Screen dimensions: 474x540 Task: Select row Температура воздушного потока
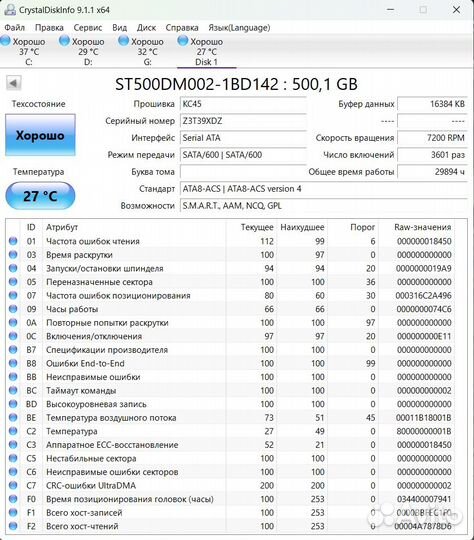[x=230, y=417]
